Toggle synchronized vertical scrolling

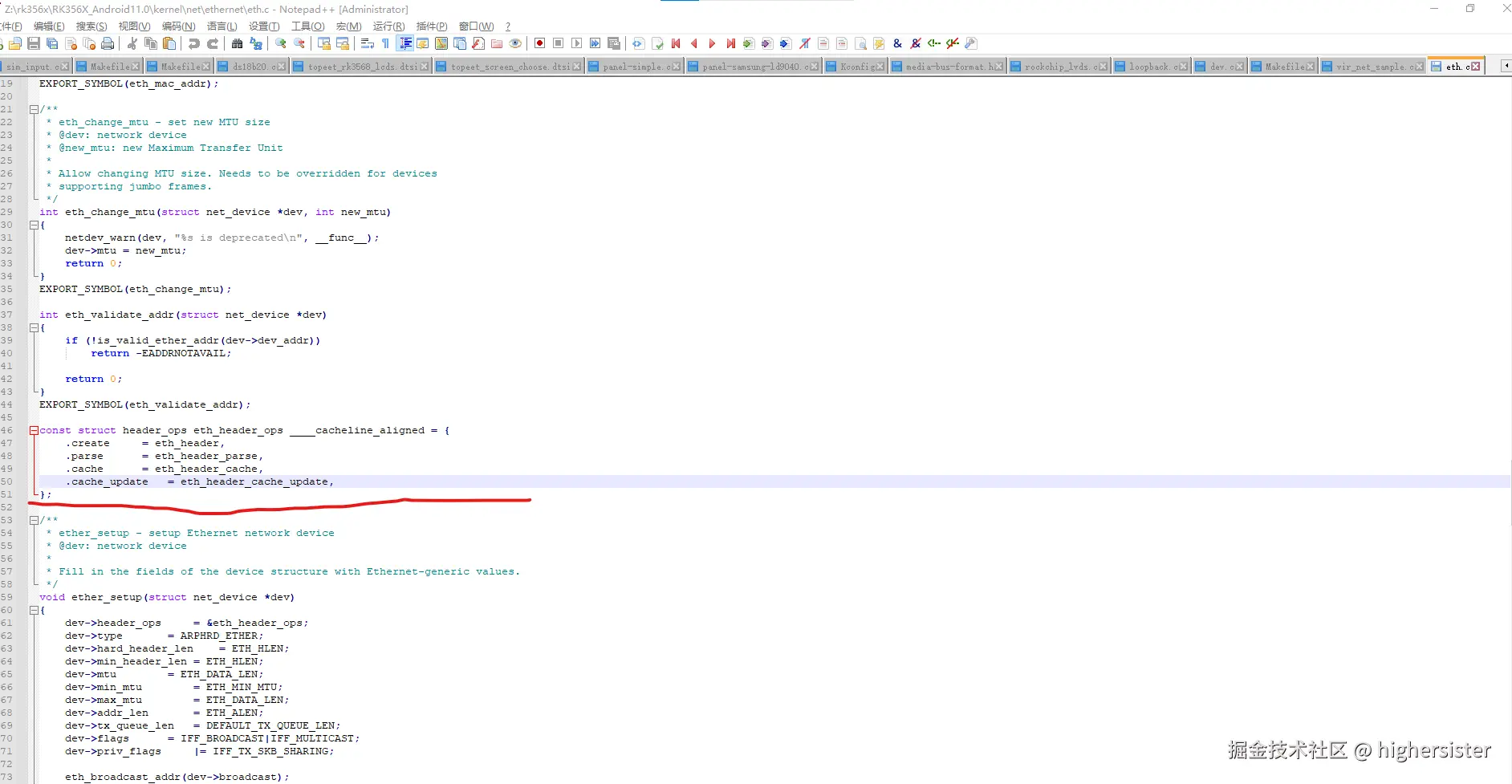point(324,43)
